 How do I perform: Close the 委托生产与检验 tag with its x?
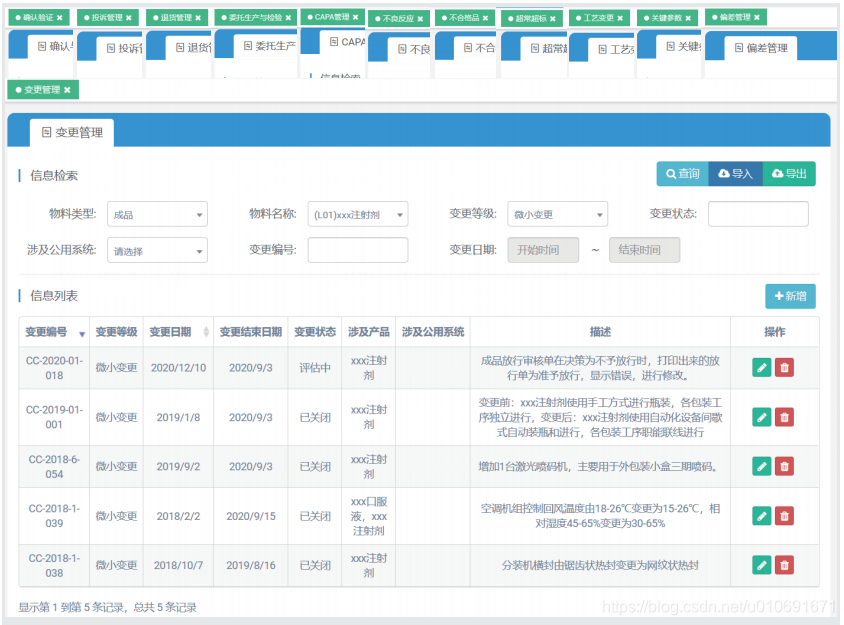[x=289, y=18]
